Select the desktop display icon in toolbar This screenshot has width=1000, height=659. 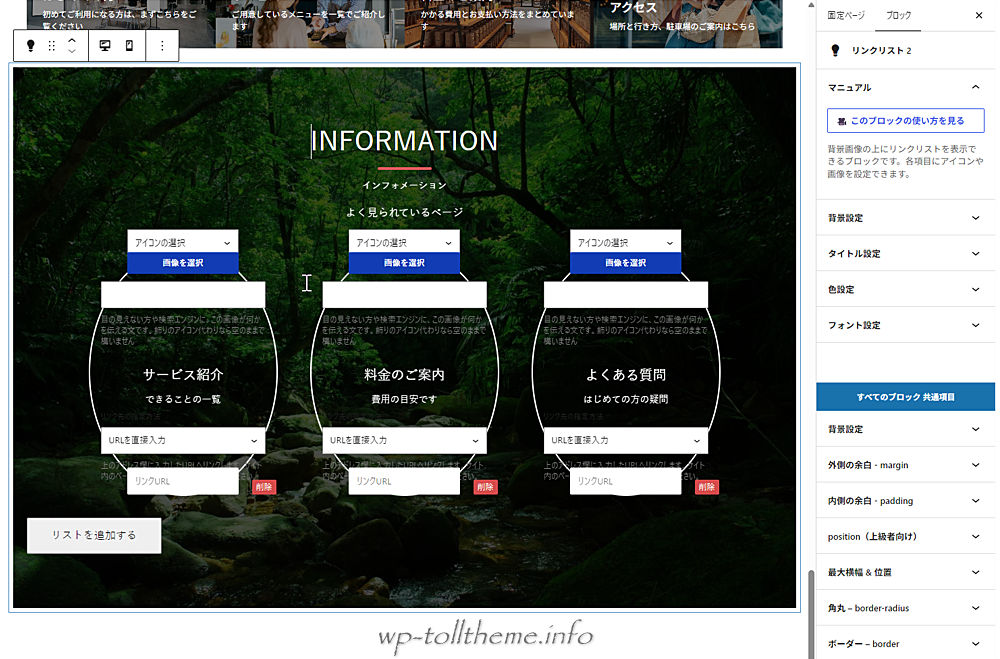point(105,45)
